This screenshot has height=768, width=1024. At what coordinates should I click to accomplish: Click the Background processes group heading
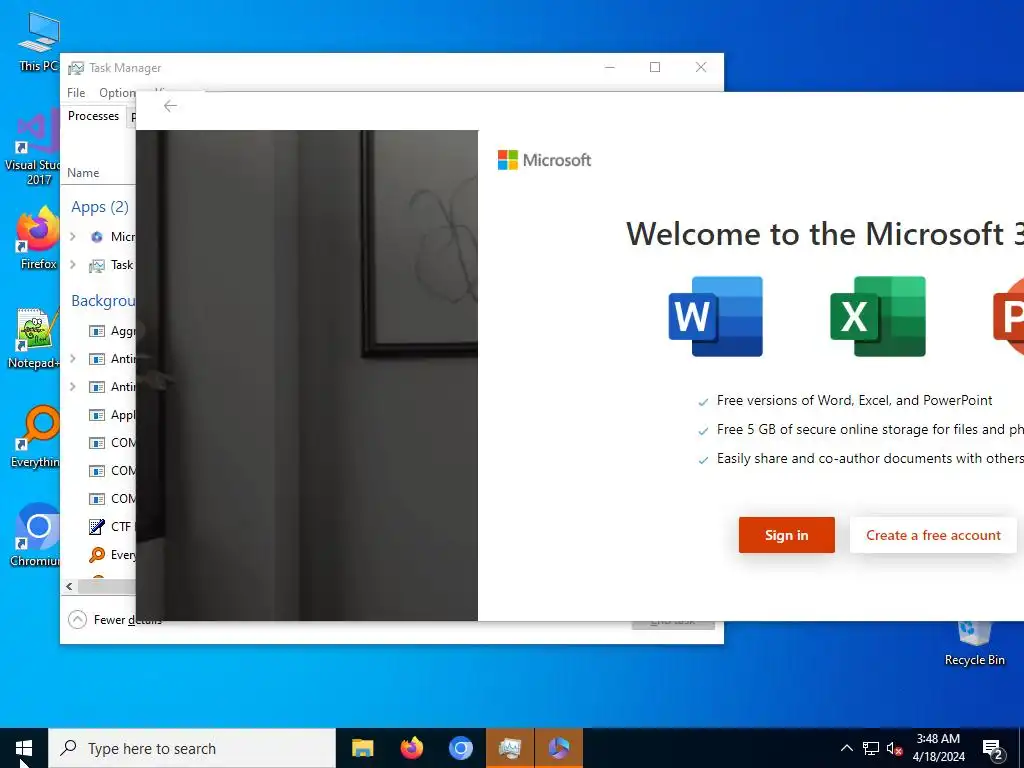(103, 300)
